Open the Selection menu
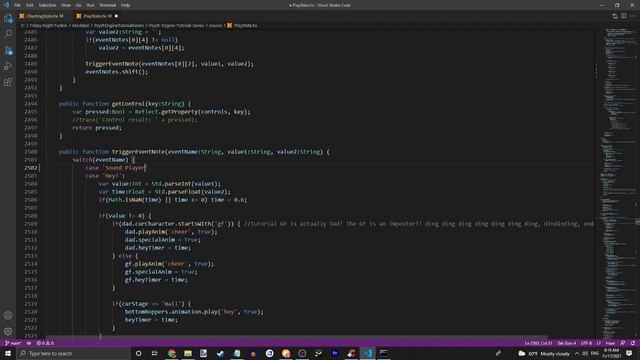 click(47, 5)
